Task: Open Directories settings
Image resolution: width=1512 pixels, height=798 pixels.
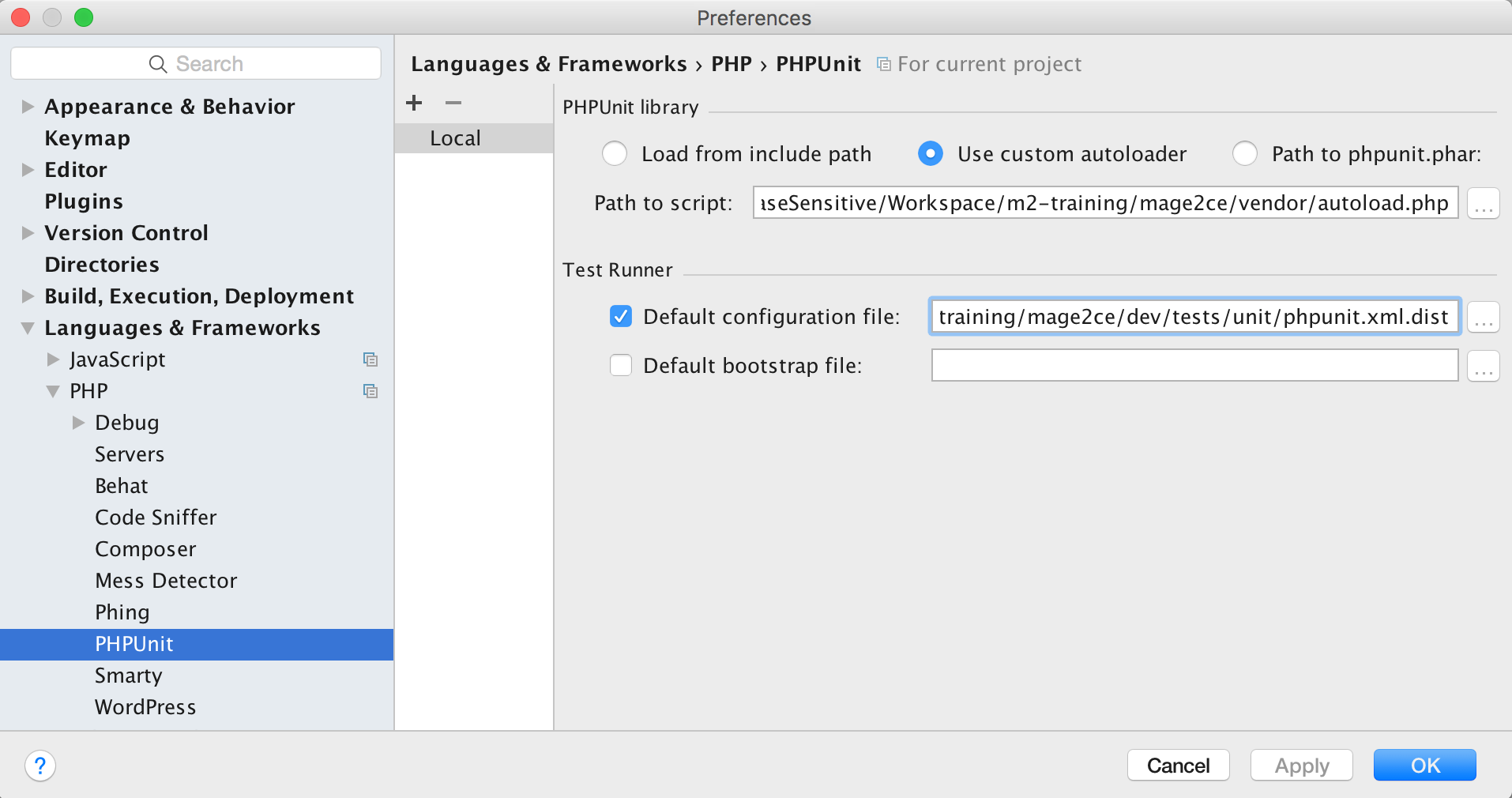Action: (102, 265)
